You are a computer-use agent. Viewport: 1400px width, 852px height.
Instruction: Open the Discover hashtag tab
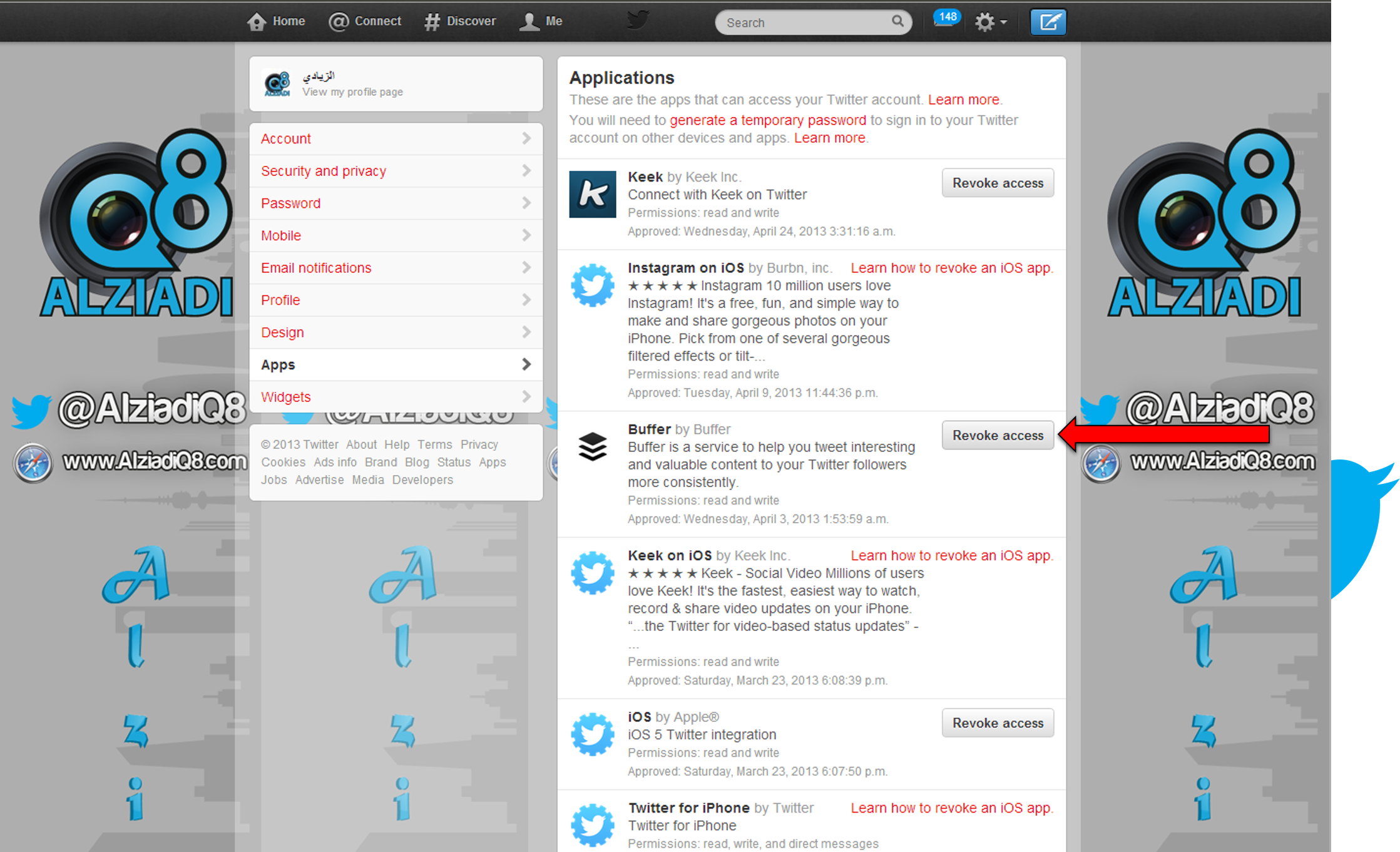(460, 21)
